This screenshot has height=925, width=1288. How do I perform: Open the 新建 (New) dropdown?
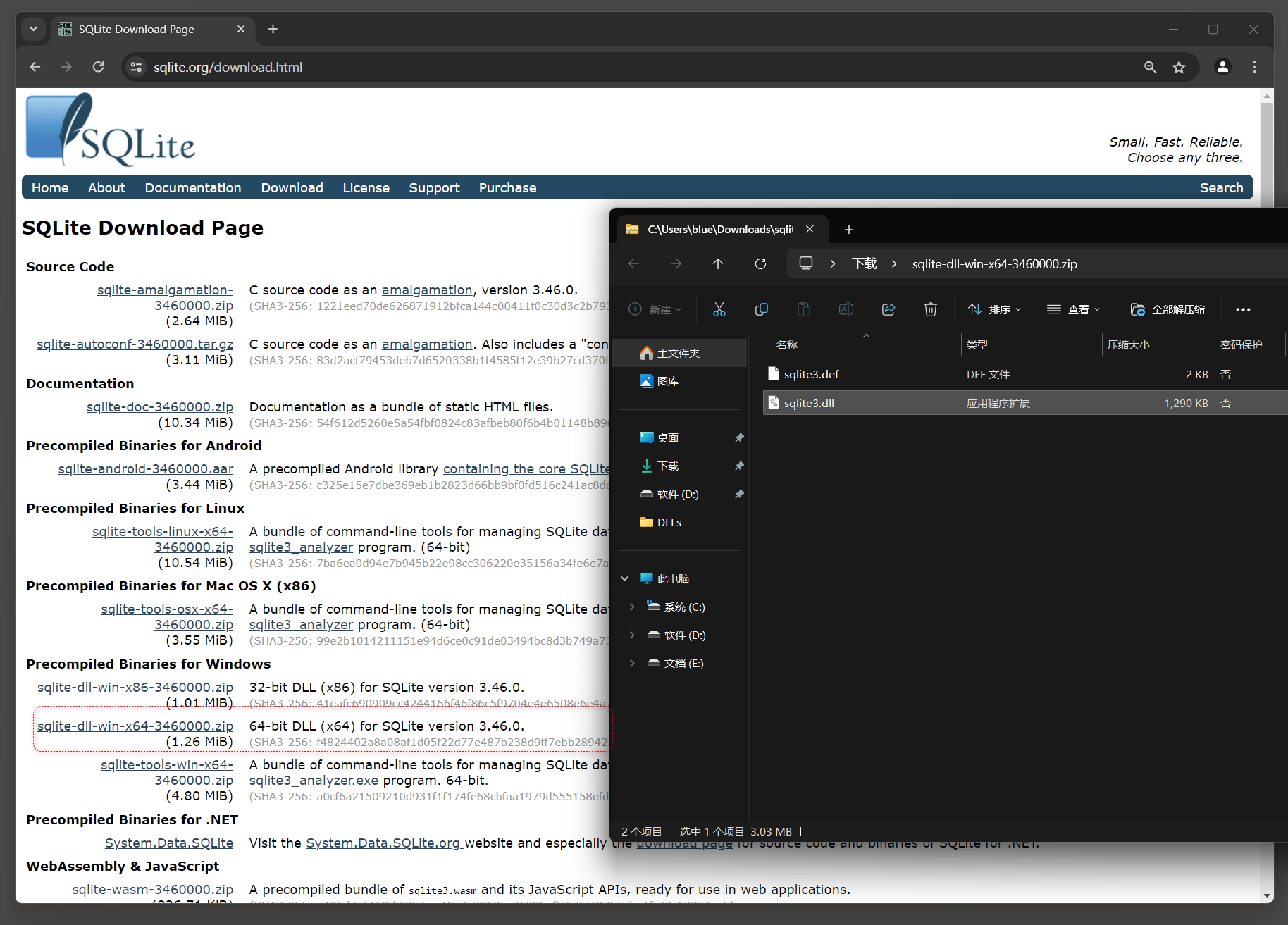tap(655, 309)
